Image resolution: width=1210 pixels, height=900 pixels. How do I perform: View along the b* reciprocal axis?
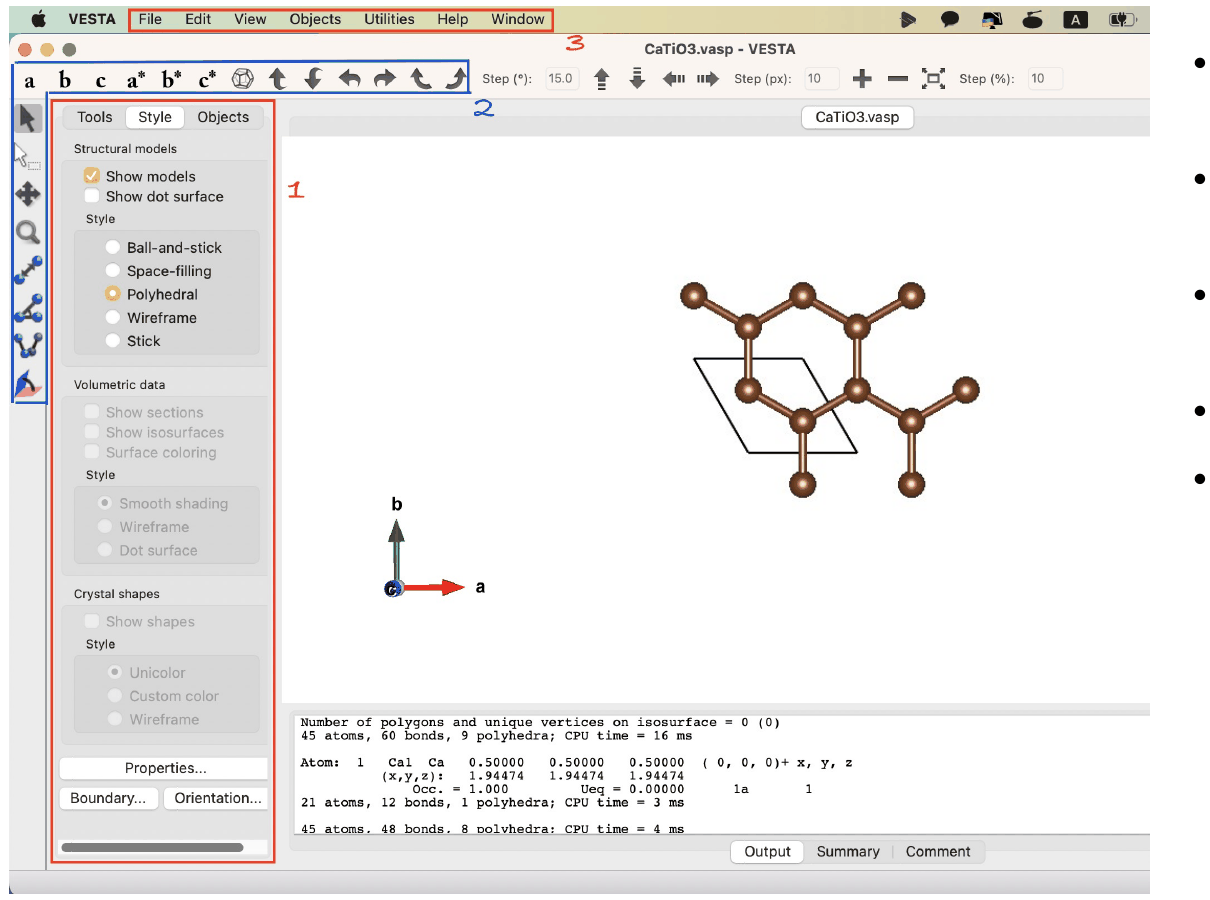click(x=171, y=79)
